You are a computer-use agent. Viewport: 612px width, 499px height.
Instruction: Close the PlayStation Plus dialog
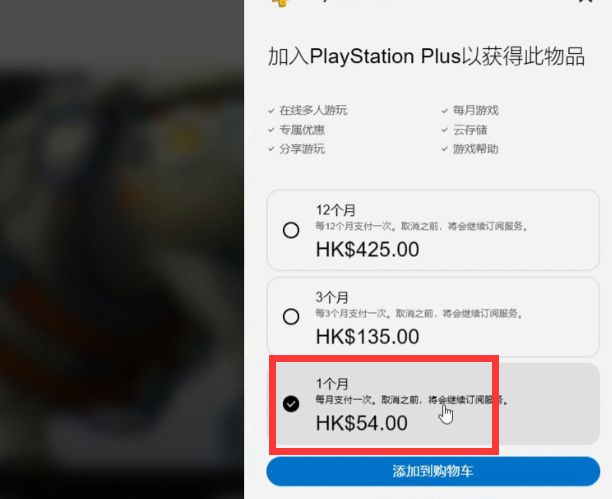pyautogui.click(x=585, y=2)
